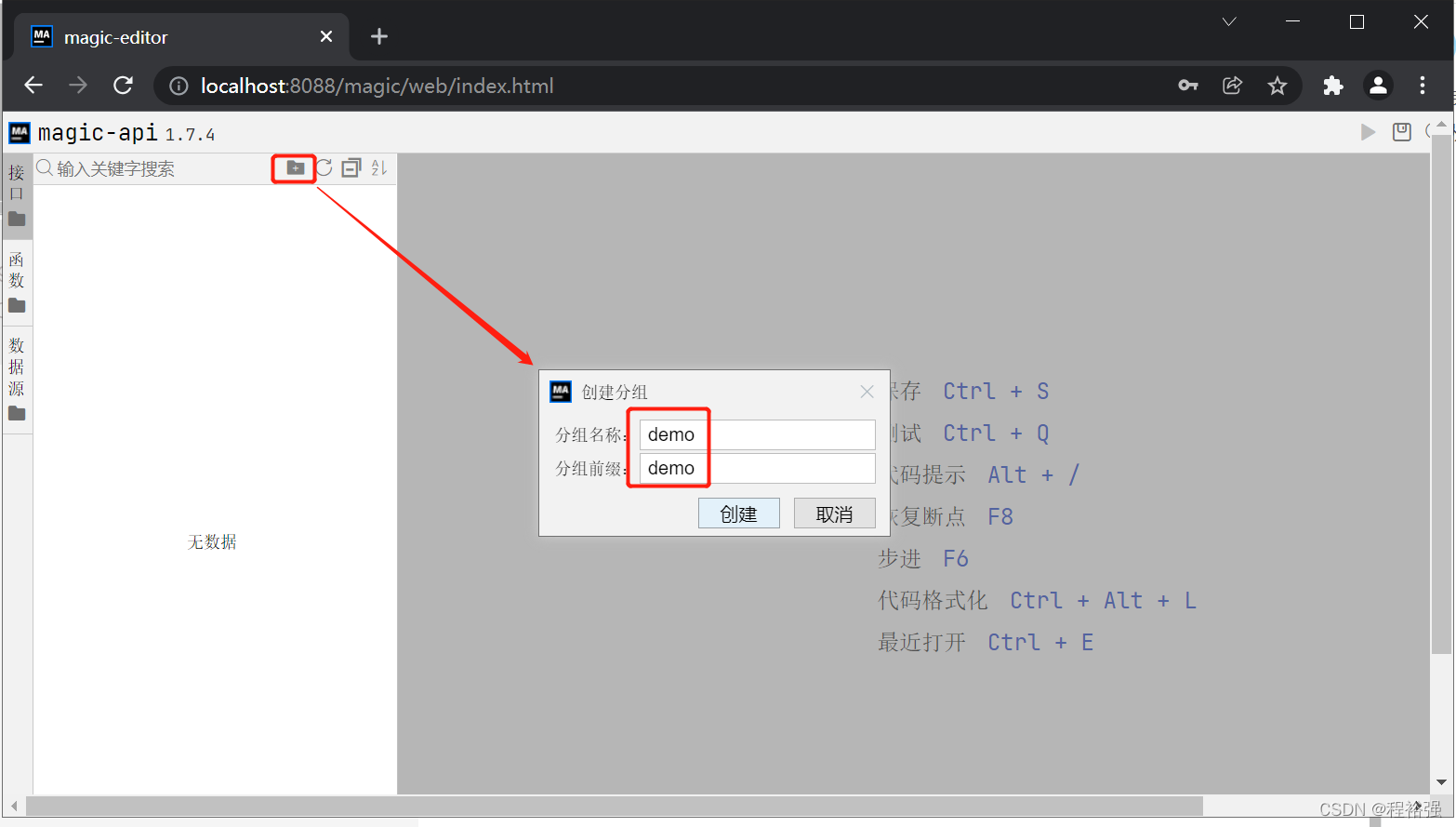Reload the browser page
The height and width of the screenshot is (827, 1456).
(123, 86)
